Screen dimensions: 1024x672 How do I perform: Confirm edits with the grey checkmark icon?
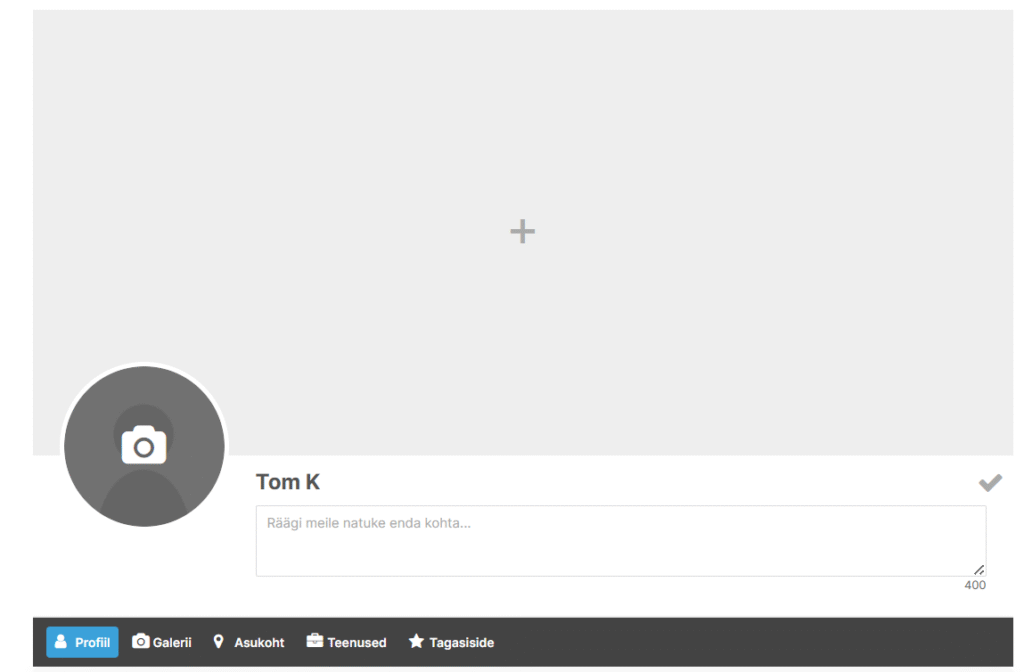pyautogui.click(x=990, y=483)
